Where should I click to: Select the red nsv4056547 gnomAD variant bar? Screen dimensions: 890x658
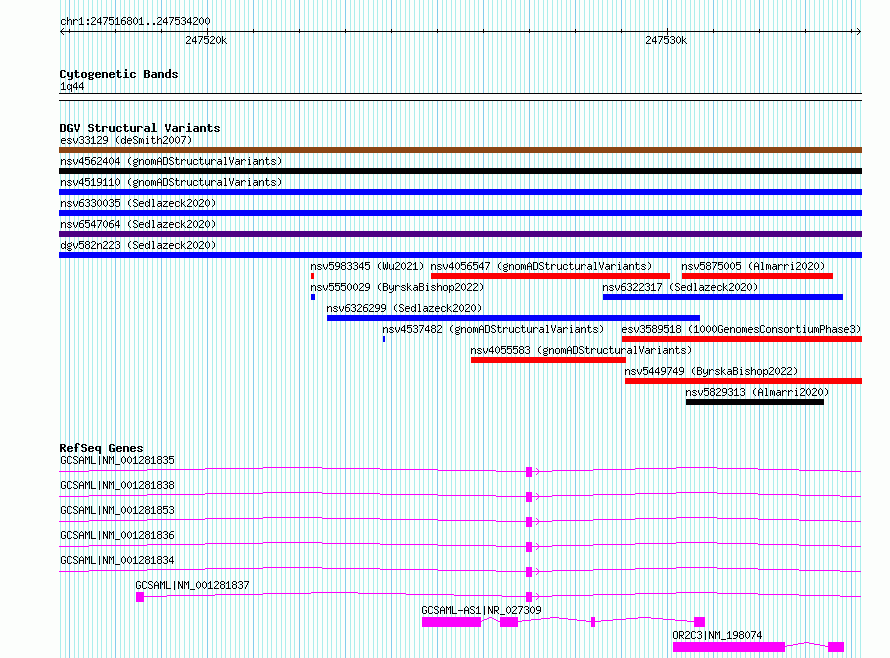(x=550, y=276)
